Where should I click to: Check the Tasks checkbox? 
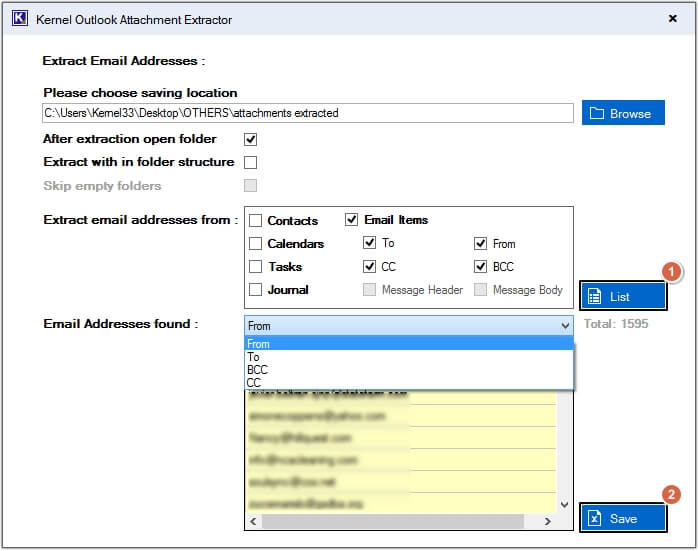point(255,267)
